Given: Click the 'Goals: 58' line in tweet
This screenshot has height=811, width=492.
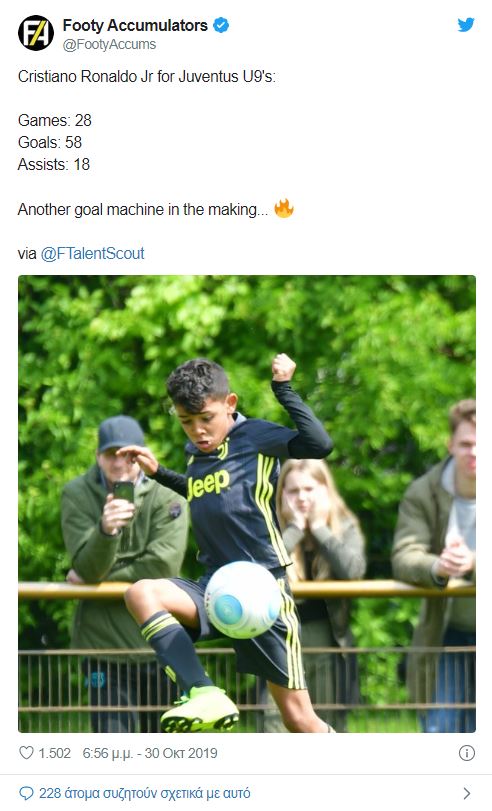Looking at the screenshot, I should click(50, 142).
